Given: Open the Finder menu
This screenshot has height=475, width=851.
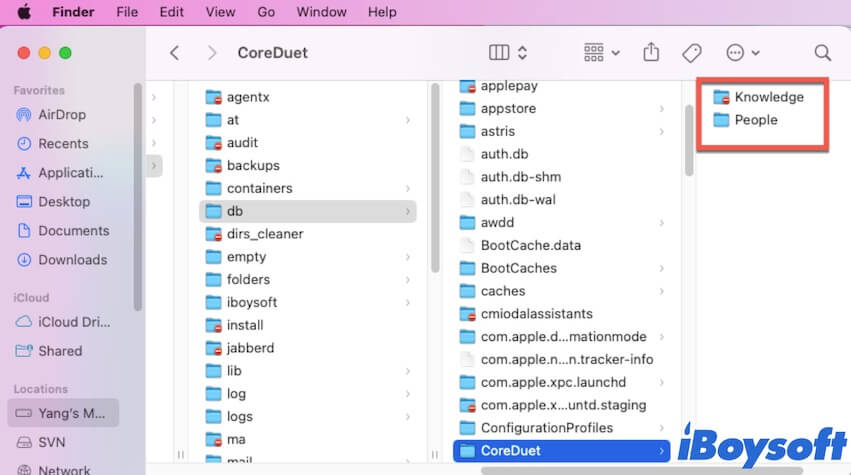Looking at the screenshot, I should point(73,12).
